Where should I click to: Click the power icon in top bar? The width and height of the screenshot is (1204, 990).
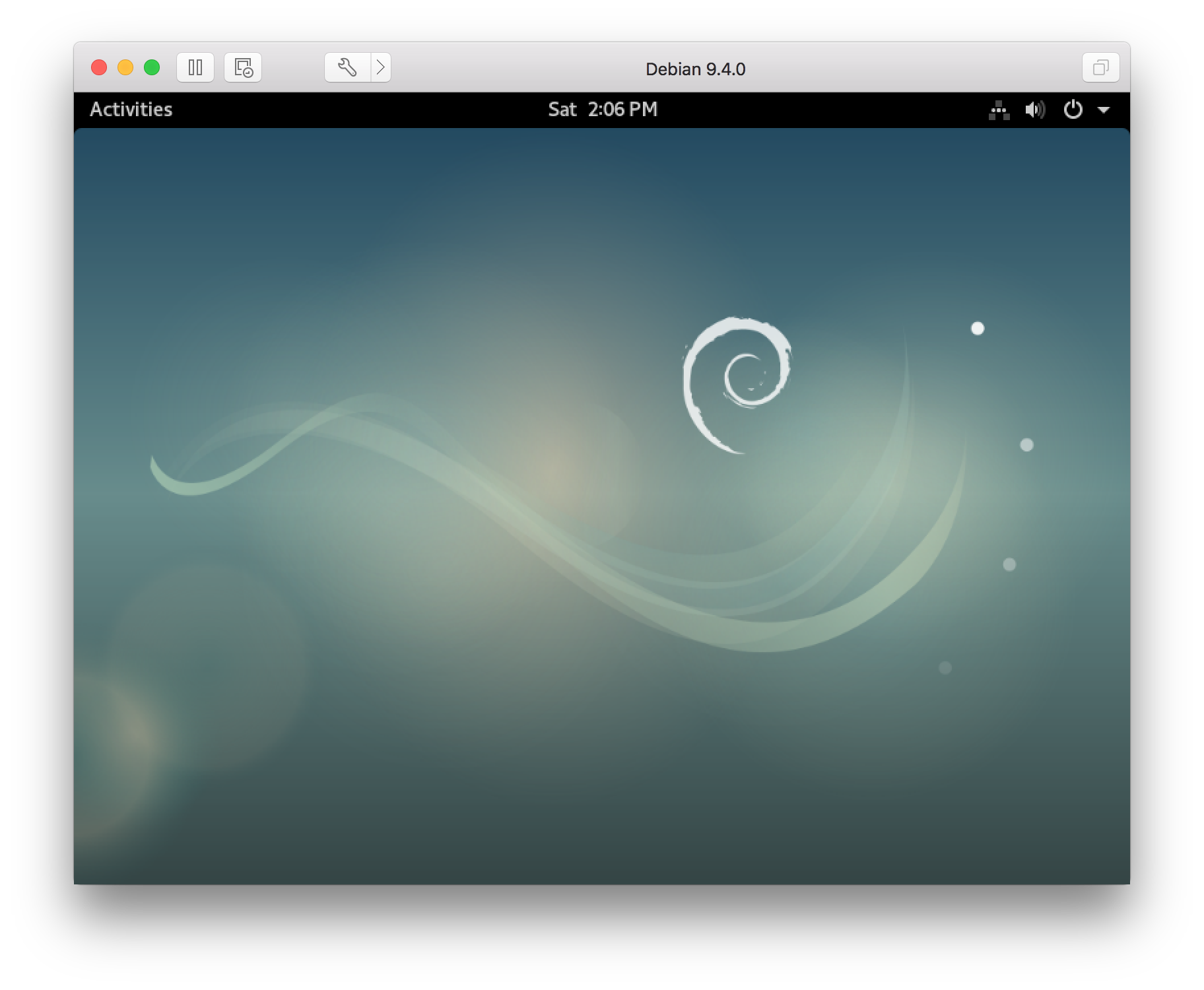click(x=1073, y=110)
